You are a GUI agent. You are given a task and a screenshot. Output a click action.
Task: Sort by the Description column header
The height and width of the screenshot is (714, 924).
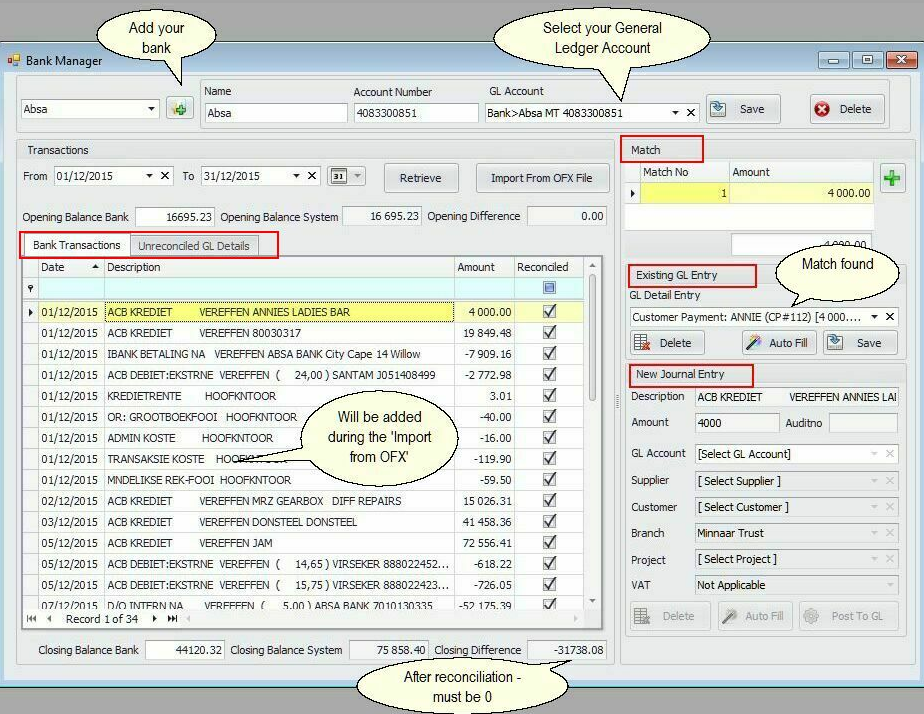click(x=279, y=267)
